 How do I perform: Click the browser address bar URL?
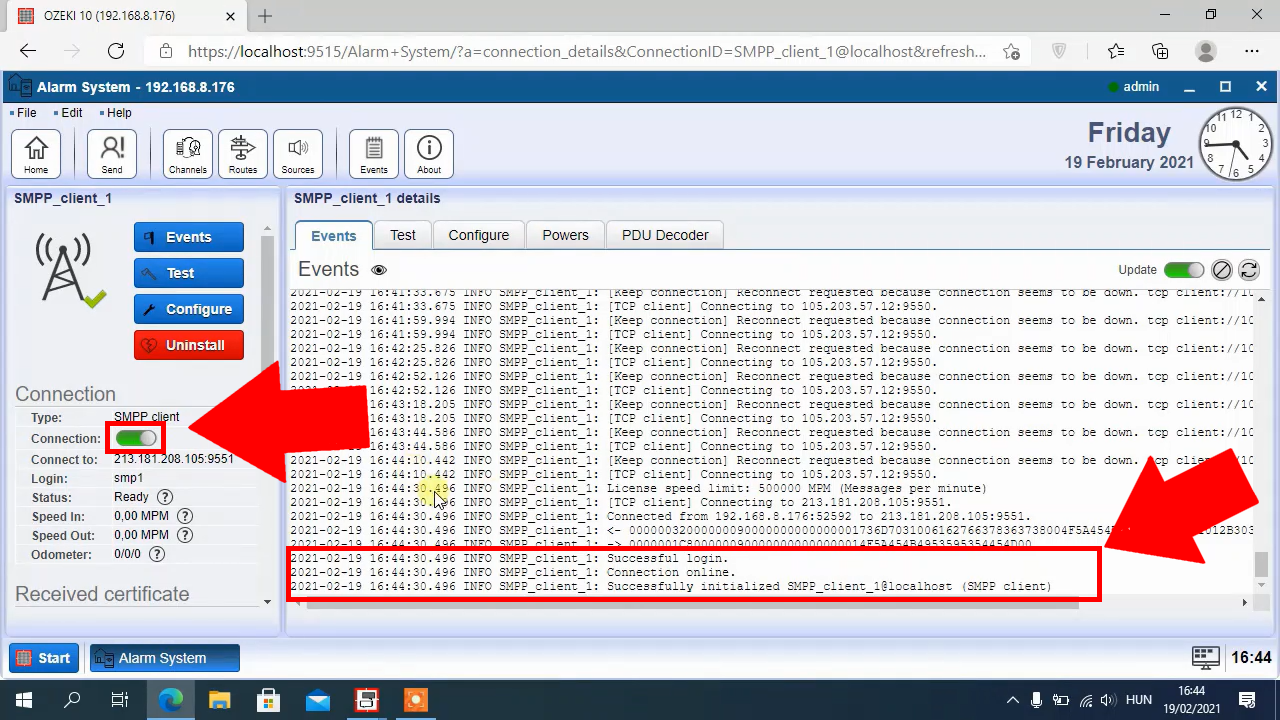pos(587,51)
